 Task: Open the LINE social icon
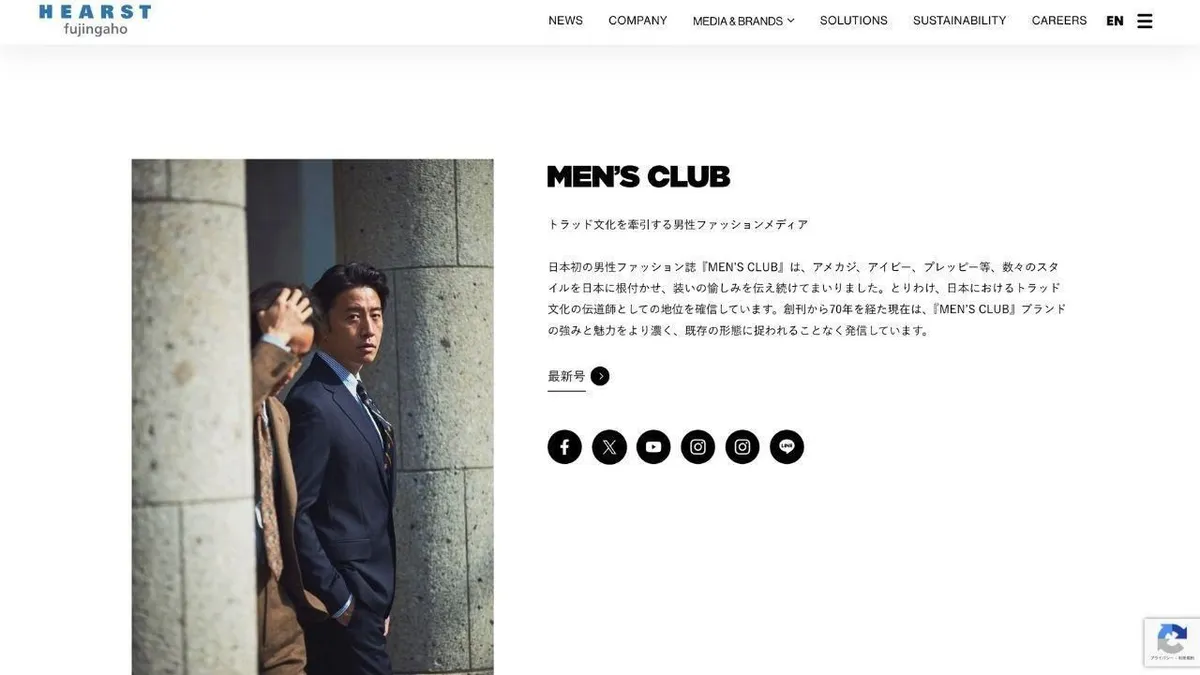pos(787,447)
